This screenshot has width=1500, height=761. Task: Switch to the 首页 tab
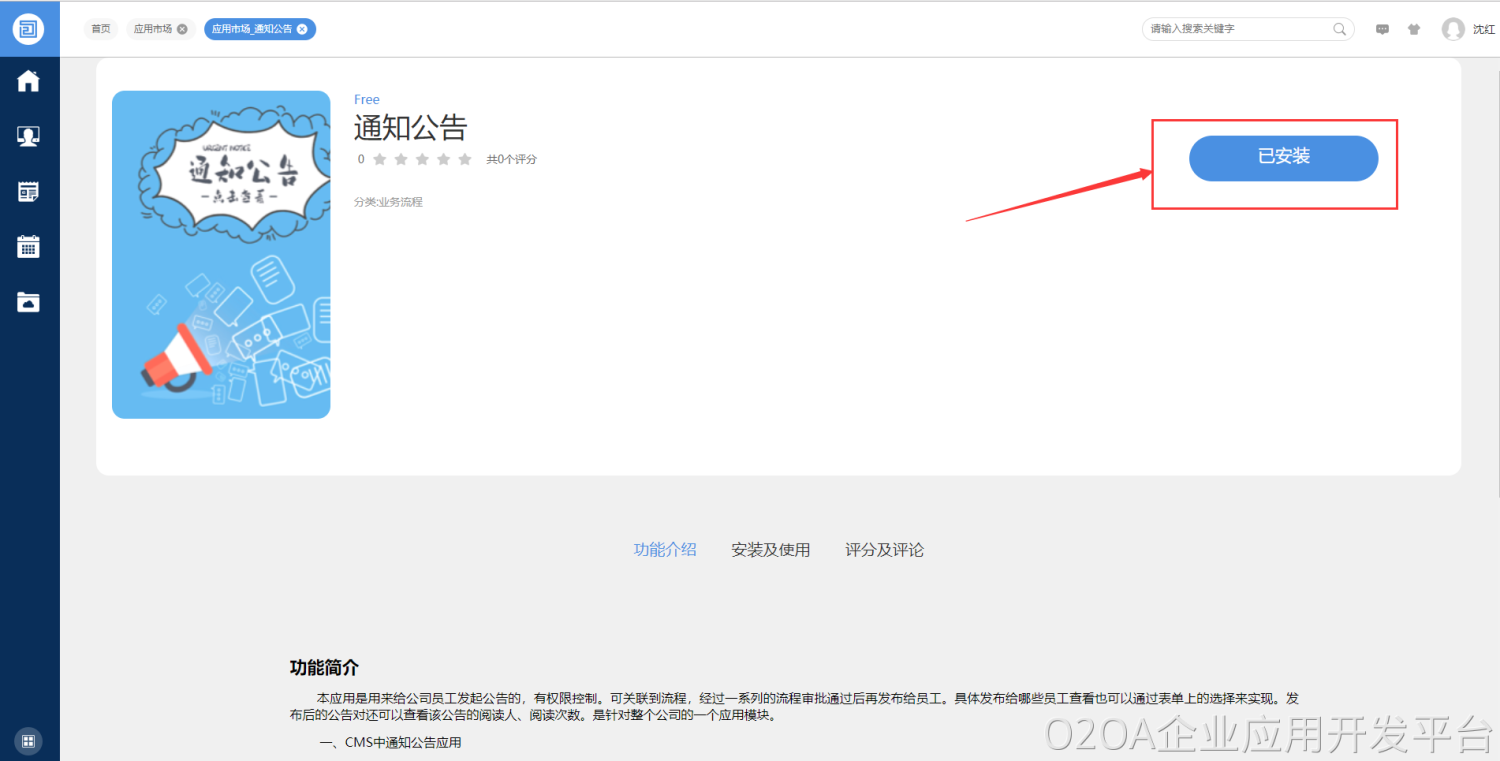pyautogui.click(x=101, y=29)
